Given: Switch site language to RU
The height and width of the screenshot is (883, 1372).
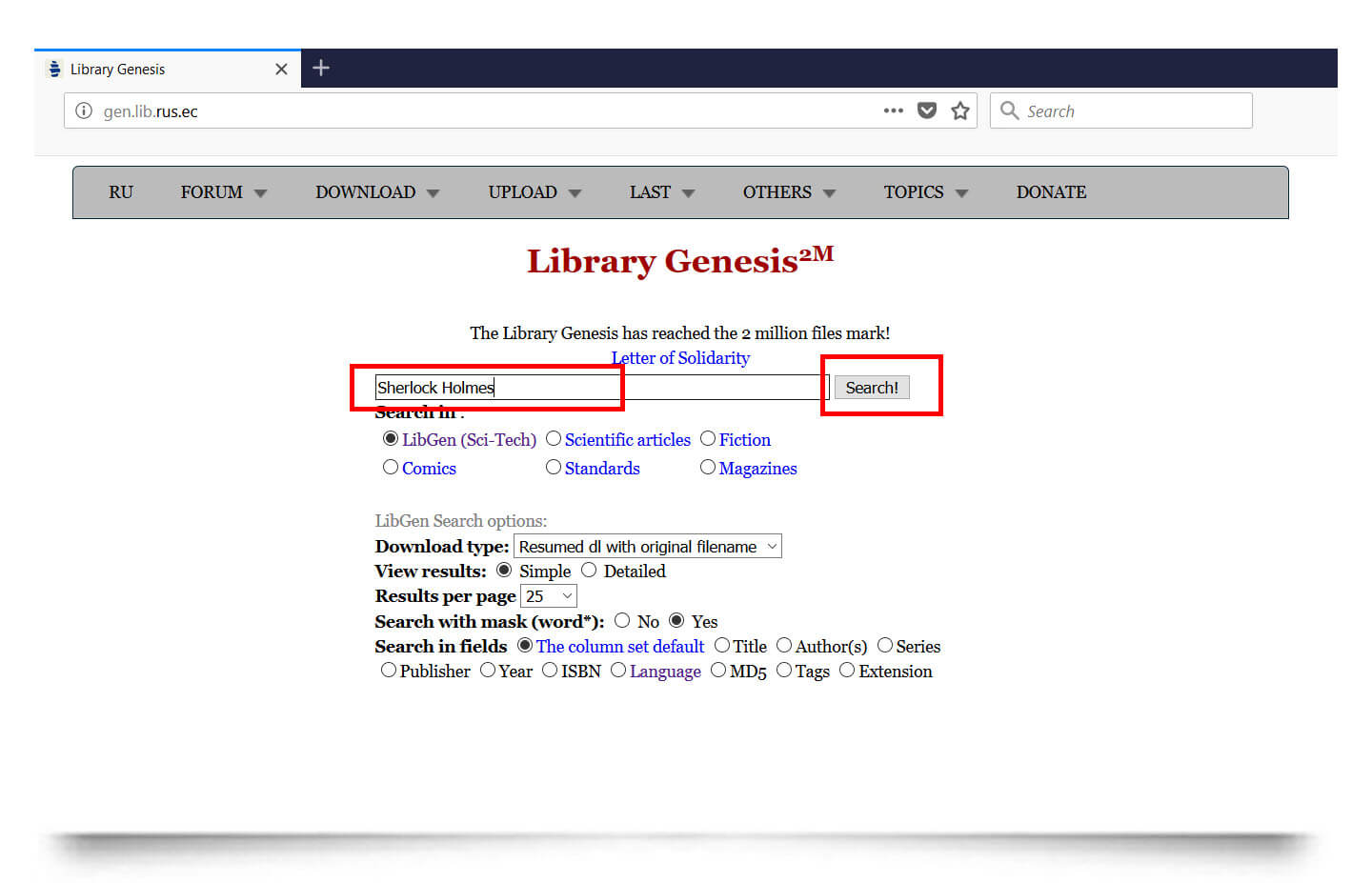Looking at the screenshot, I should pyautogui.click(x=121, y=192).
